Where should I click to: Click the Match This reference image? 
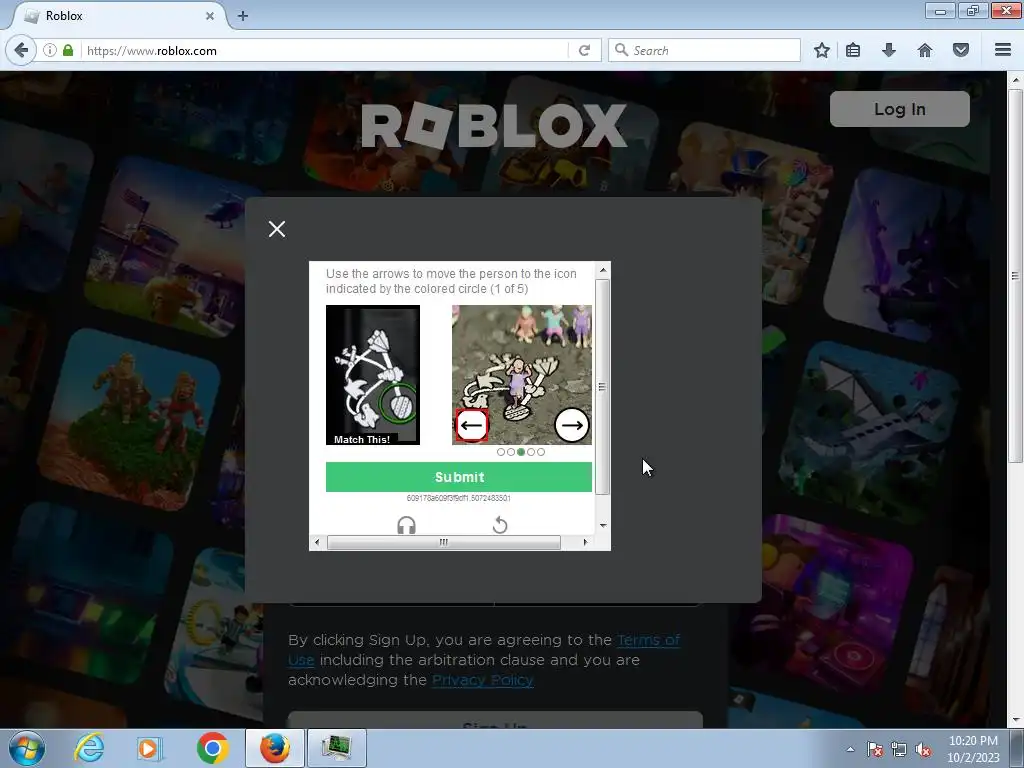click(x=373, y=375)
